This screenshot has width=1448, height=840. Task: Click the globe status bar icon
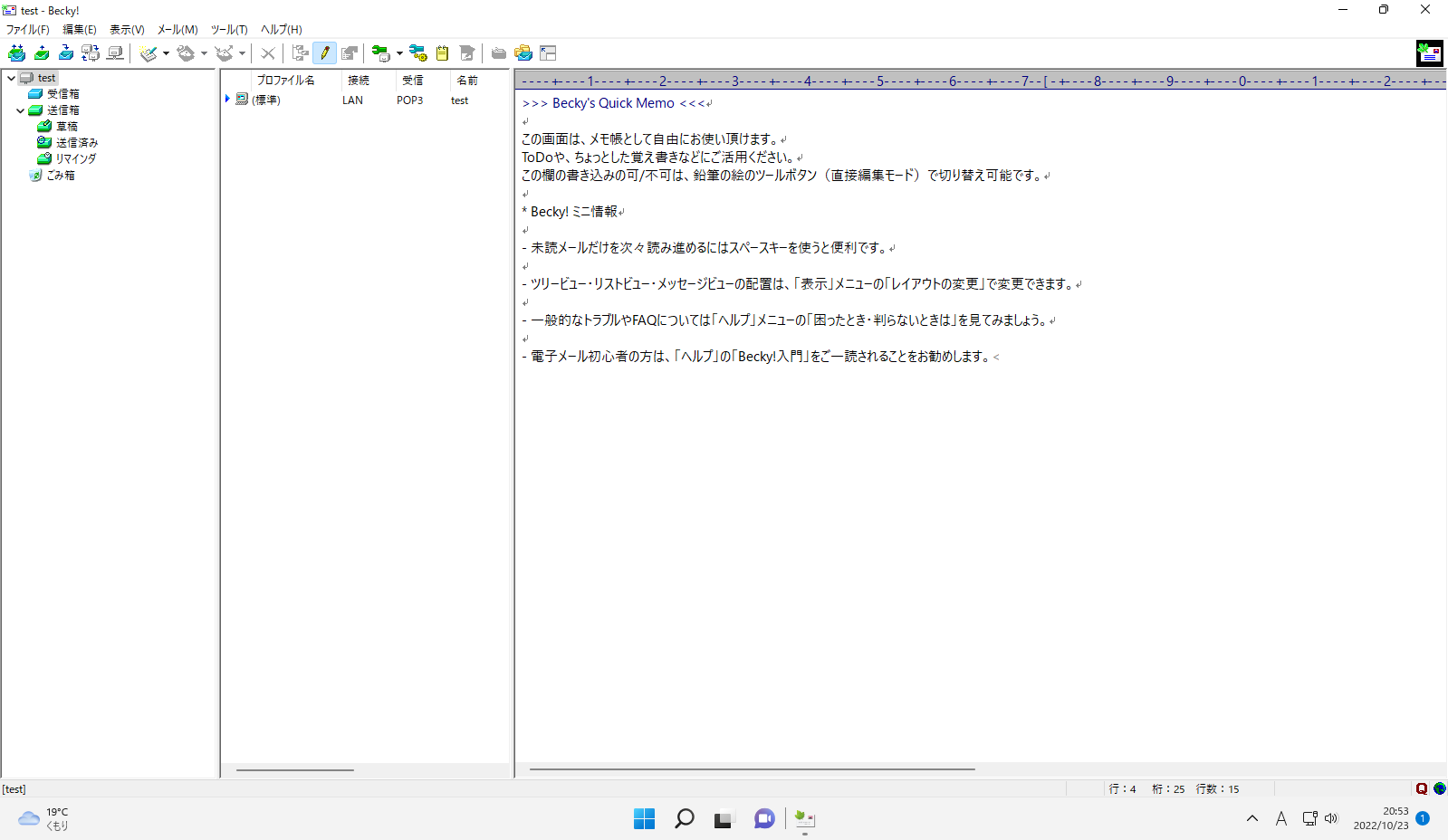coord(1439,788)
